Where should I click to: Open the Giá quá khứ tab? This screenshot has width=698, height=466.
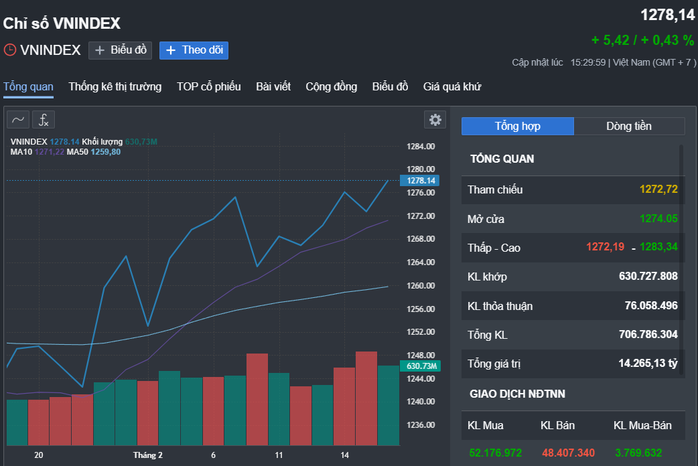click(452, 86)
